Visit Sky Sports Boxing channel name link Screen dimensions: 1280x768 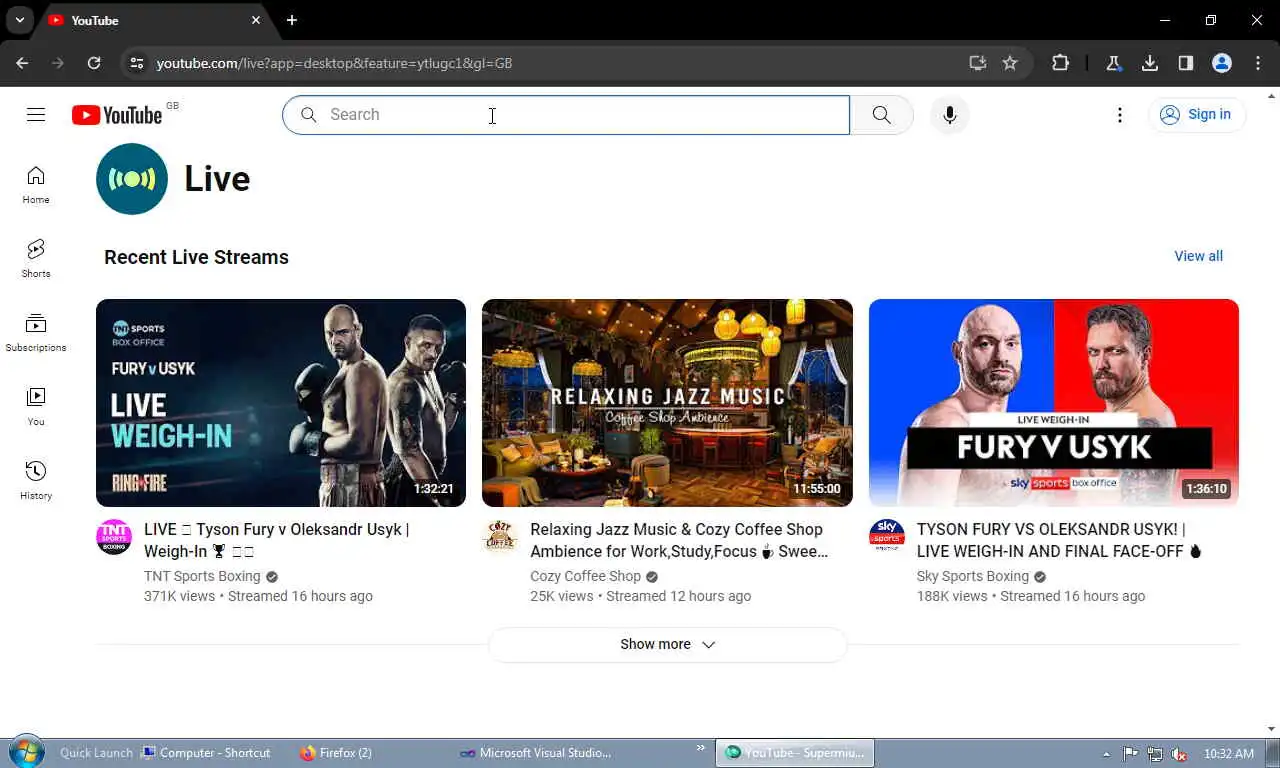[973, 576]
